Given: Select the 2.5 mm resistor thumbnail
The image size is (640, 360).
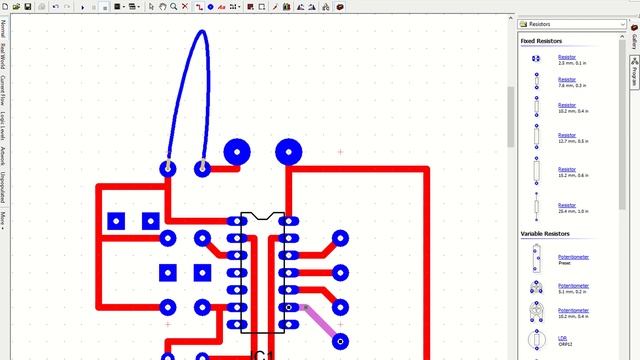Looking at the screenshot, I should [x=536, y=59].
